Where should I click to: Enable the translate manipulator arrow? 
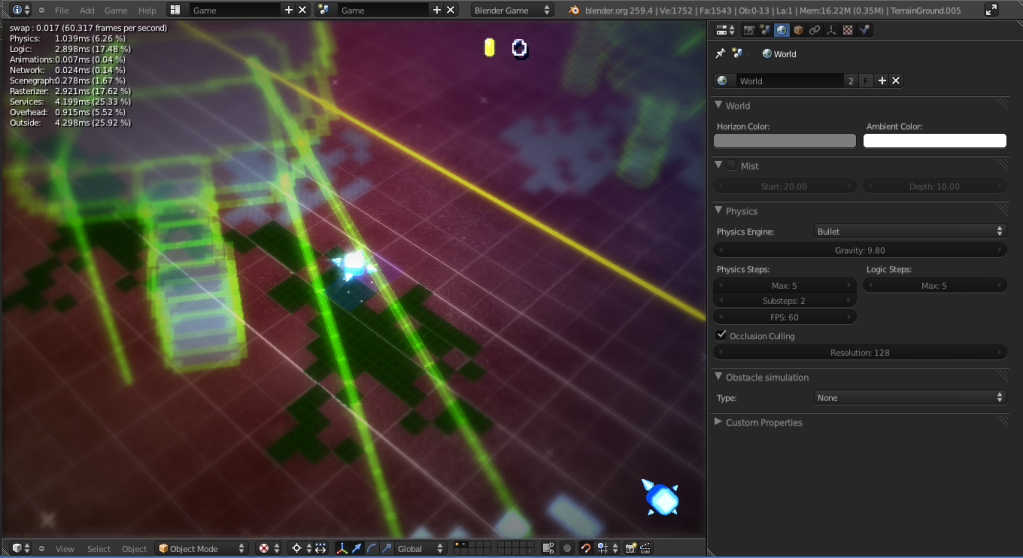pos(357,548)
